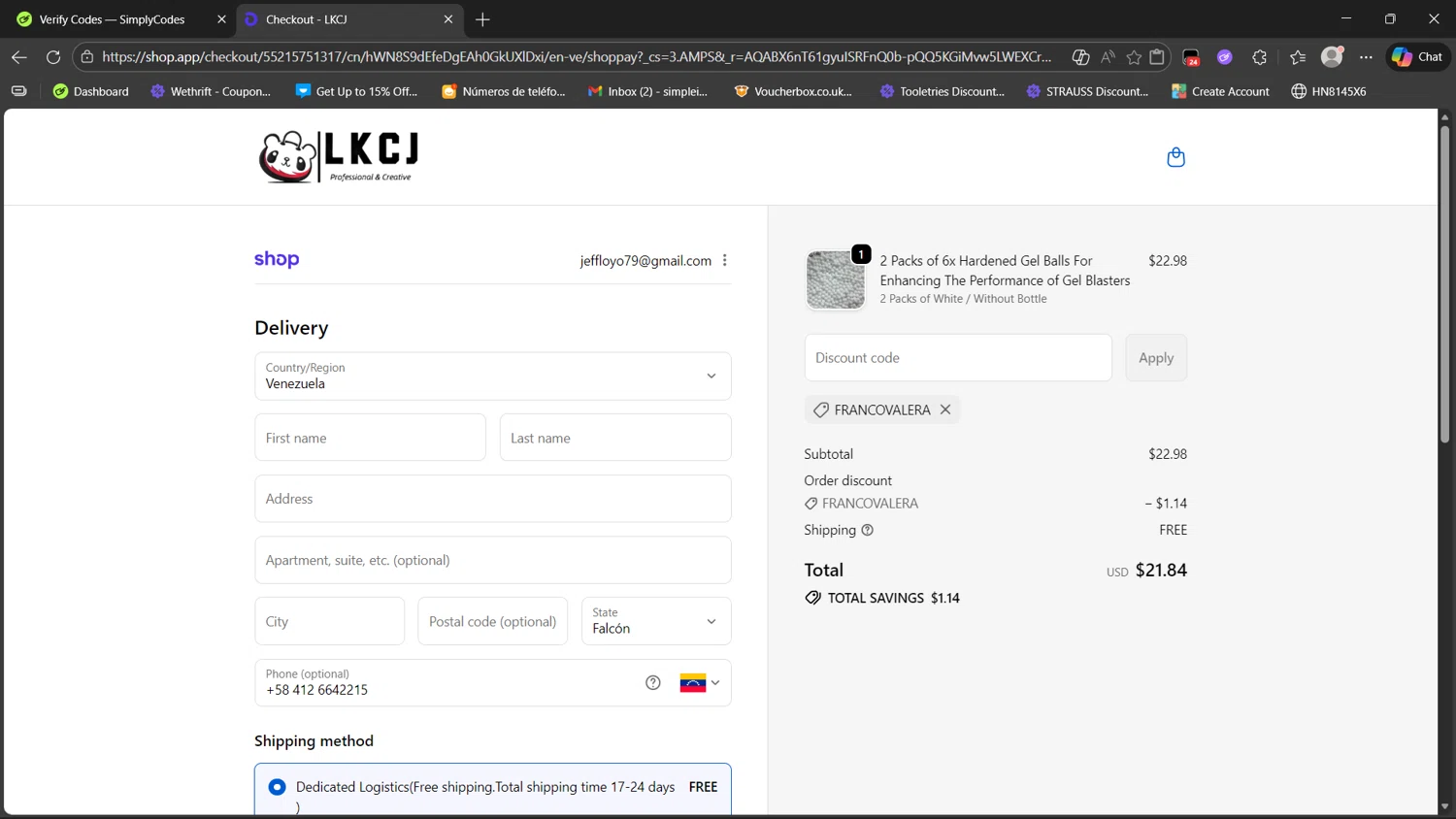Open the browser profile avatar

(x=1332, y=57)
